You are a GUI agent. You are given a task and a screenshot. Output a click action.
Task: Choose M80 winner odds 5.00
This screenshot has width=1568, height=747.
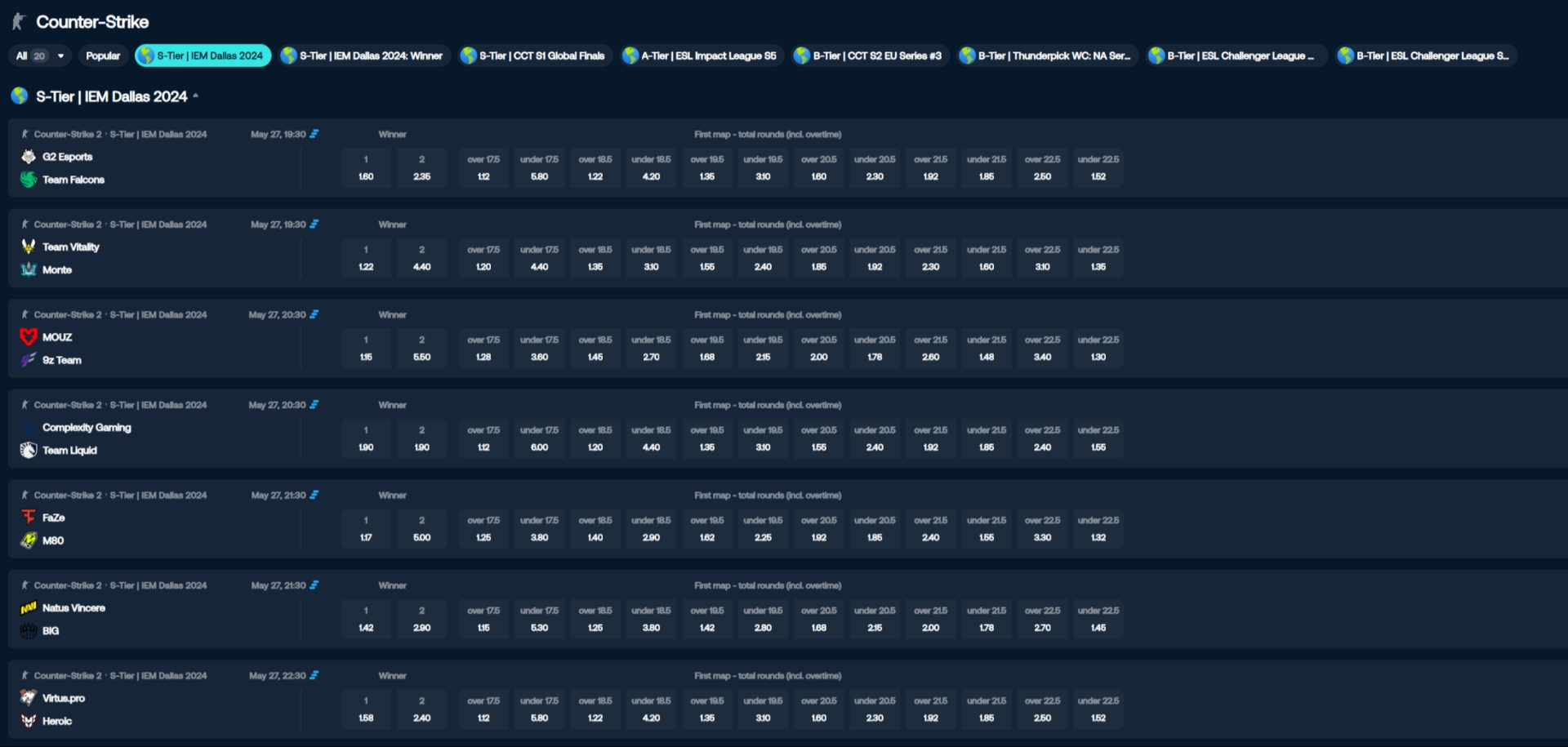coord(421,529)
